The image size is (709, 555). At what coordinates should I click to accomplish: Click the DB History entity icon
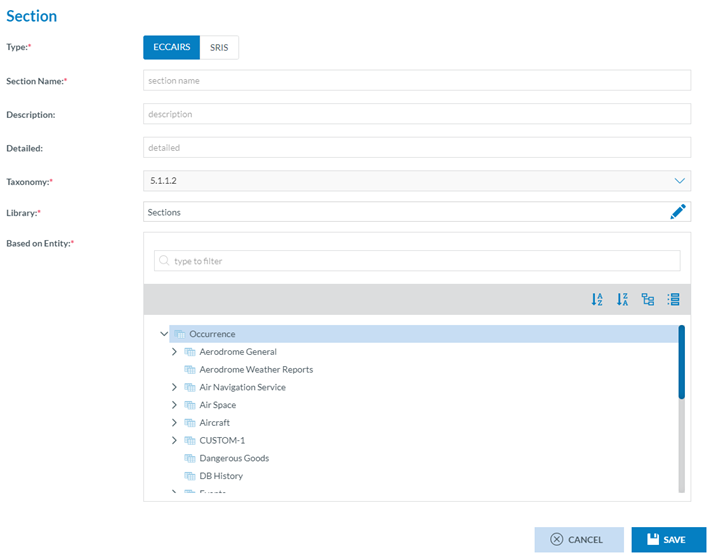(x=189, y=476)
